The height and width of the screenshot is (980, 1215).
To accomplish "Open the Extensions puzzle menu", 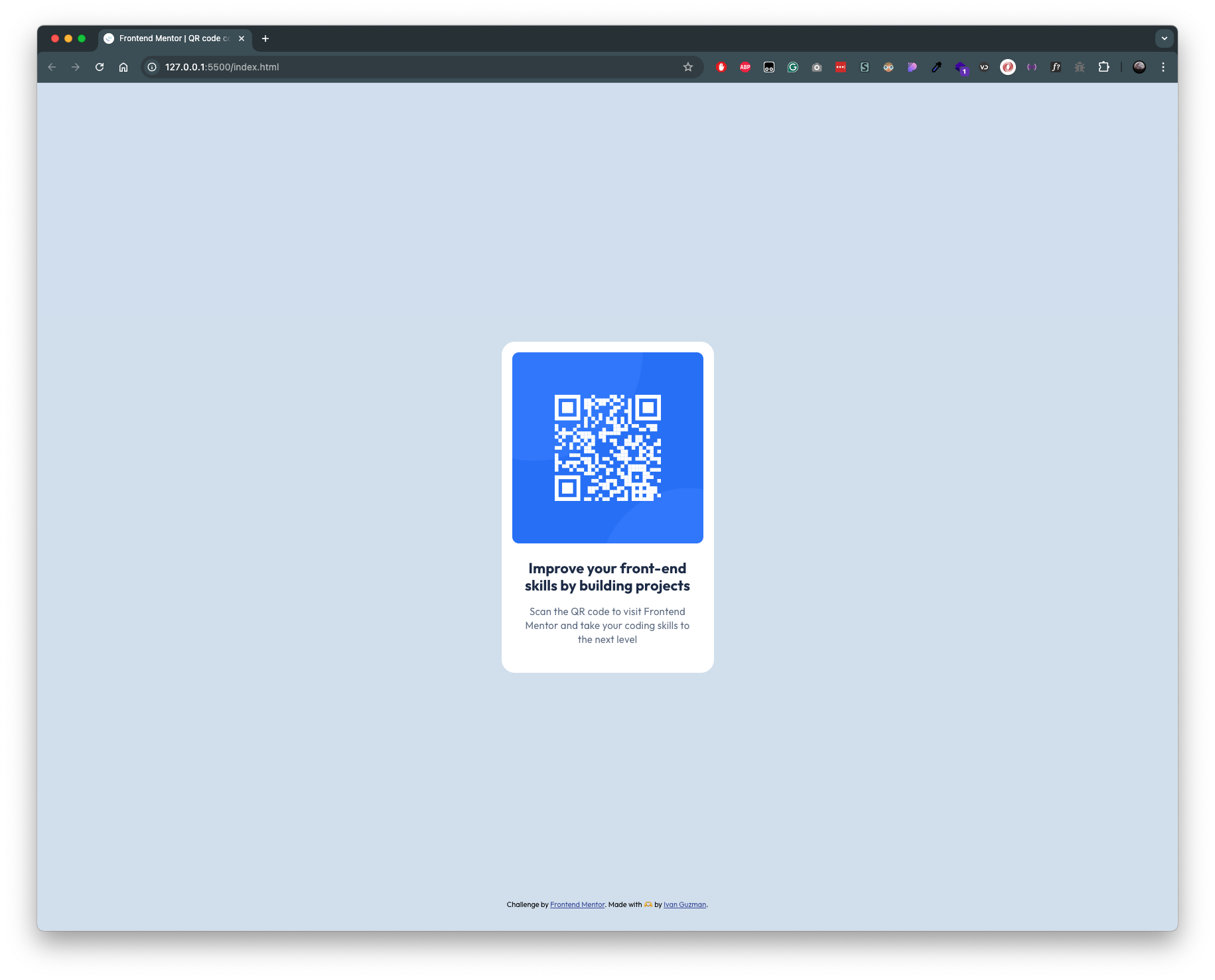I will (x=1104, y=67).
